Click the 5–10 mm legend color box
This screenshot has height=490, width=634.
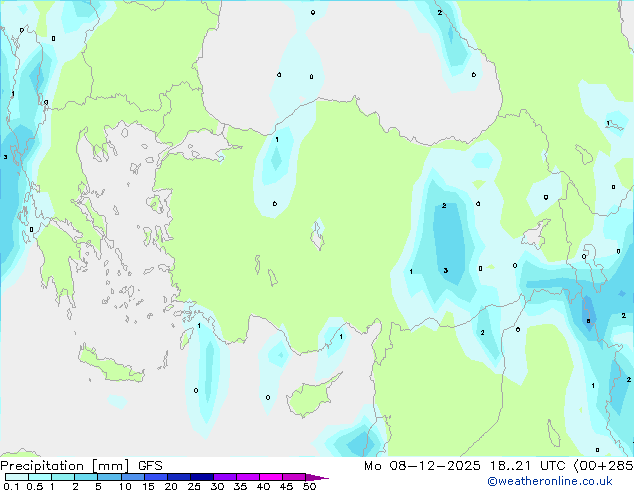point(109,477)
